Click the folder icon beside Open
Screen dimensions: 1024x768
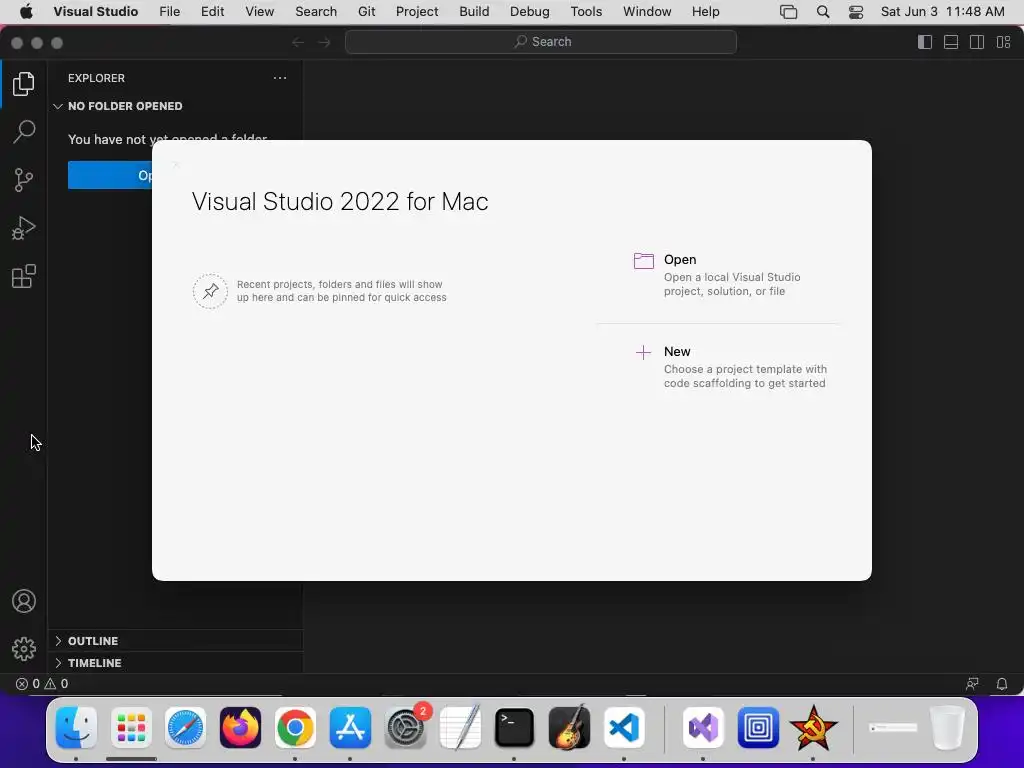pos(643,261)
